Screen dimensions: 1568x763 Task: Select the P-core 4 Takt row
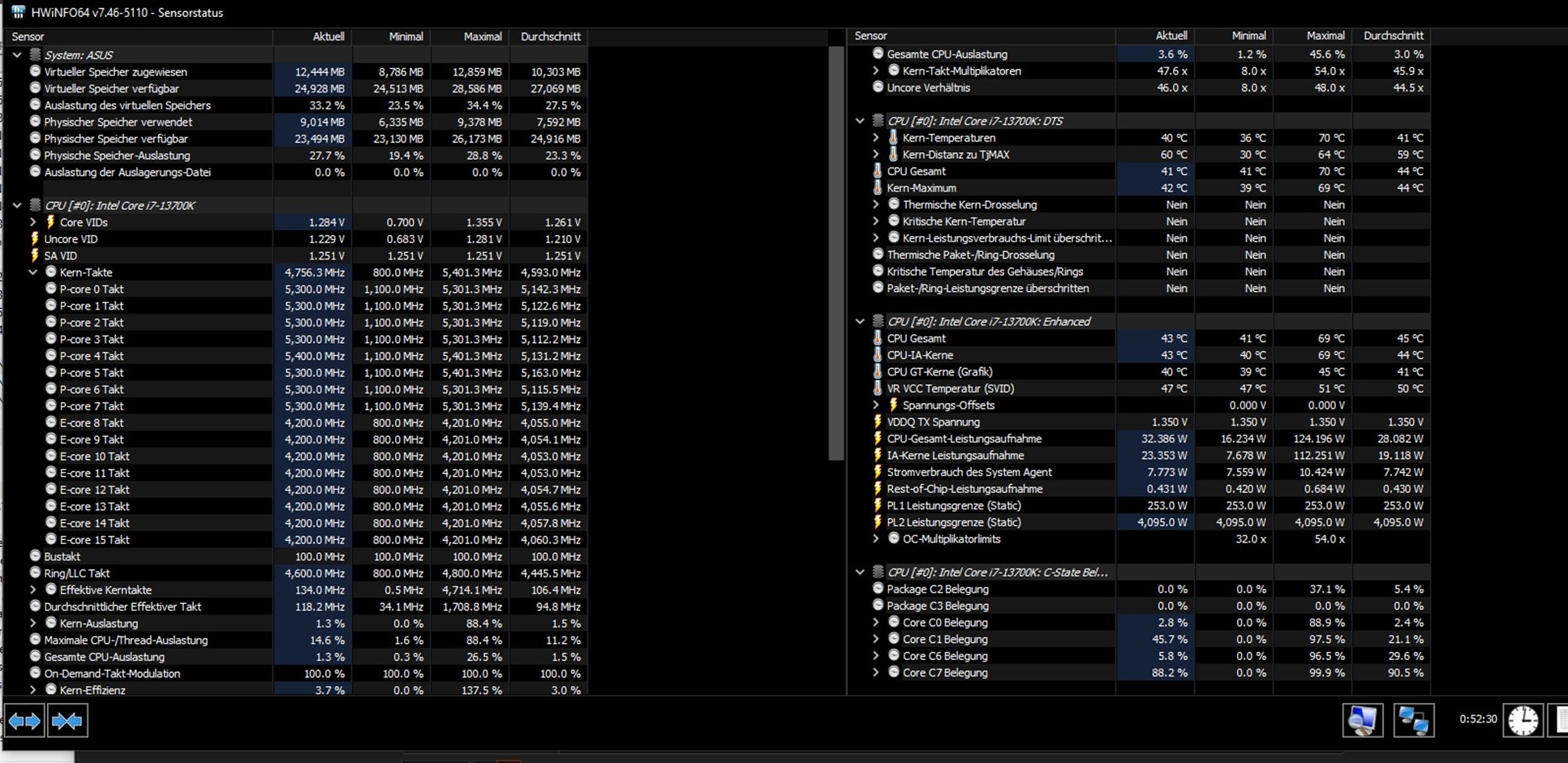(296, 356)
